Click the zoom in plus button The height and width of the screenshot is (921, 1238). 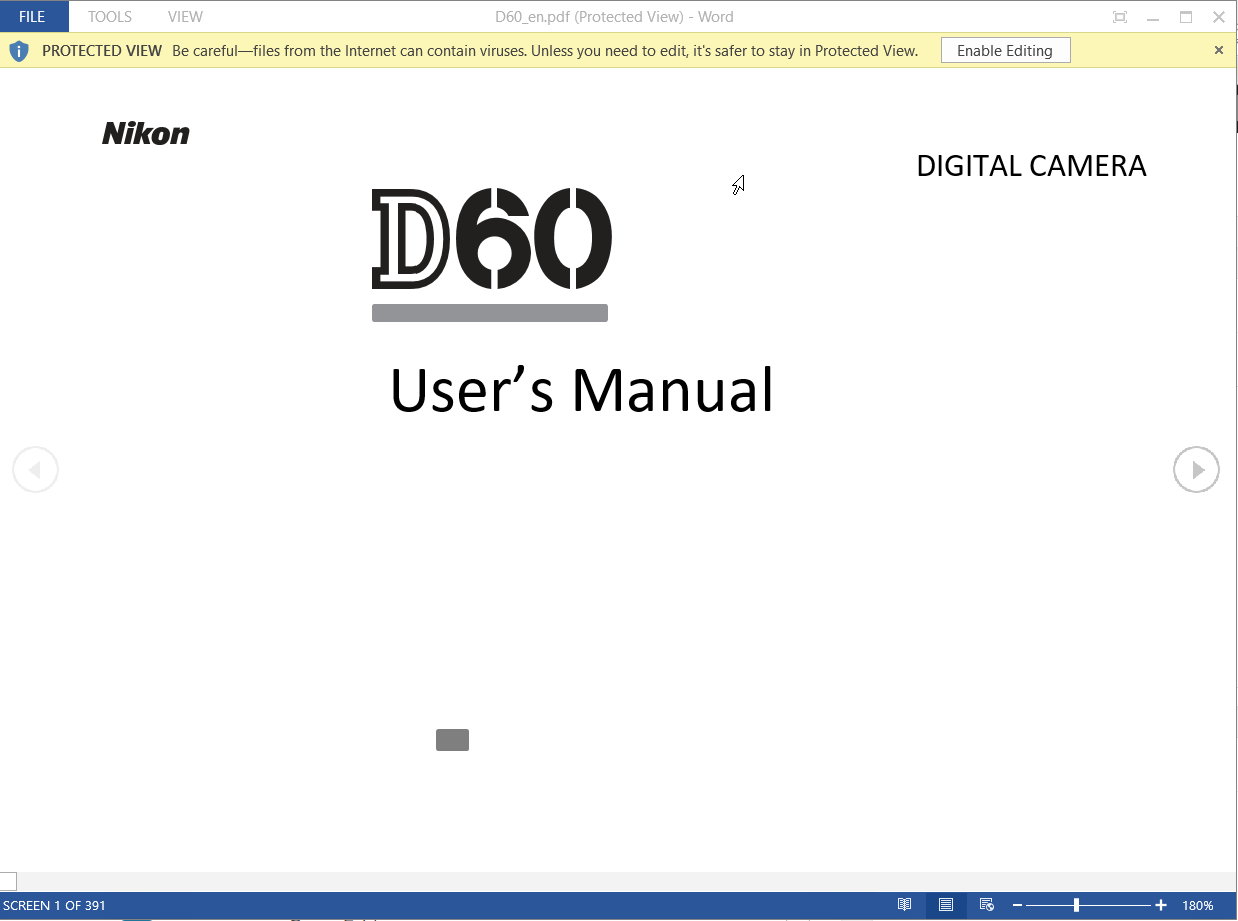(1161, 905)
